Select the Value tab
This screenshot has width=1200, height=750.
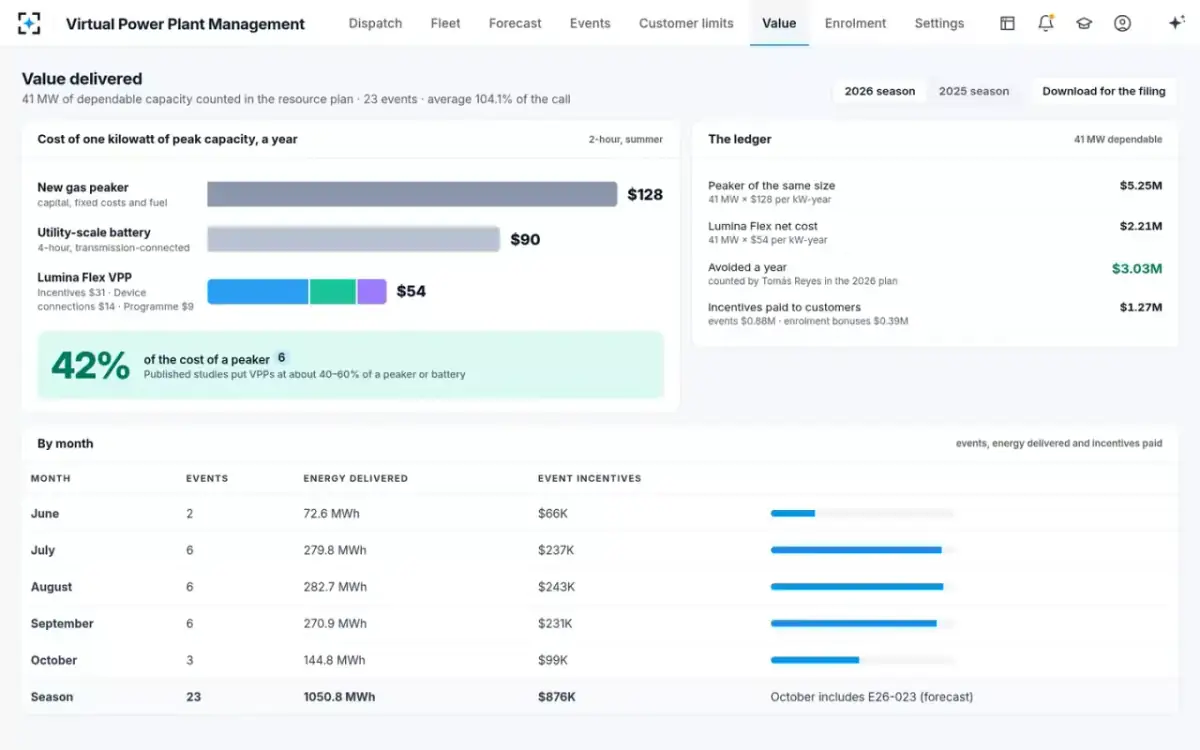click(x=779, y=23)
